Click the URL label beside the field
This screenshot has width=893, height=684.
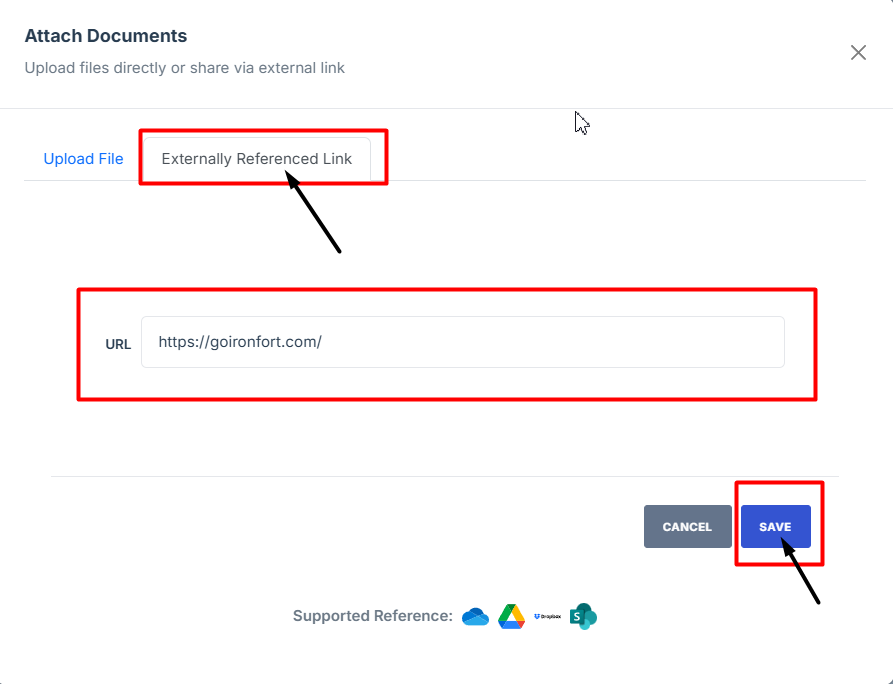[118, 344]
